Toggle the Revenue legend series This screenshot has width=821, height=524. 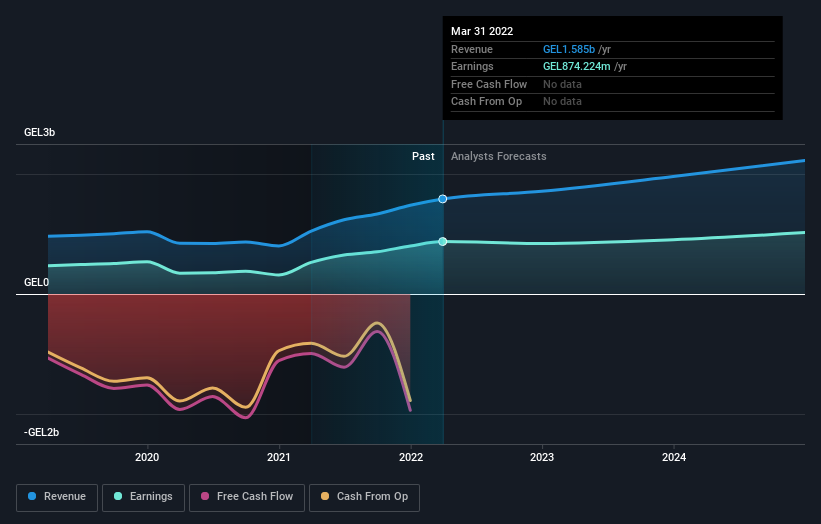[x=57, y=497]
